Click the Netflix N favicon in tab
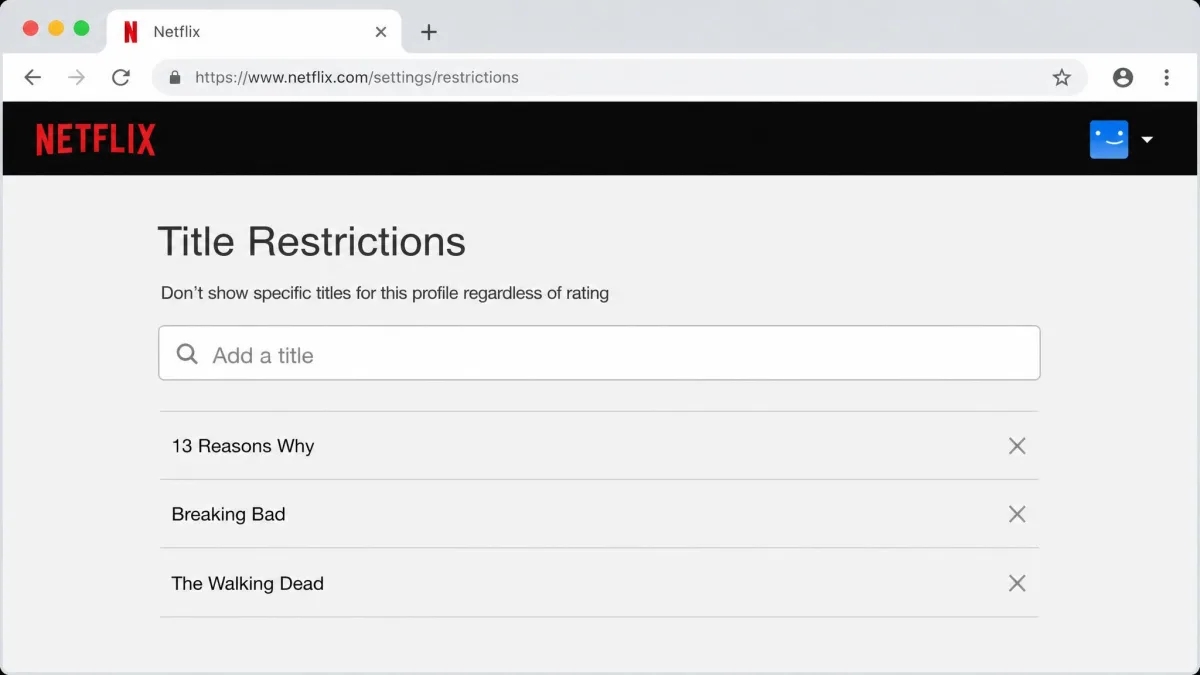The image size is (1200, 675). [x=130, y=32]
